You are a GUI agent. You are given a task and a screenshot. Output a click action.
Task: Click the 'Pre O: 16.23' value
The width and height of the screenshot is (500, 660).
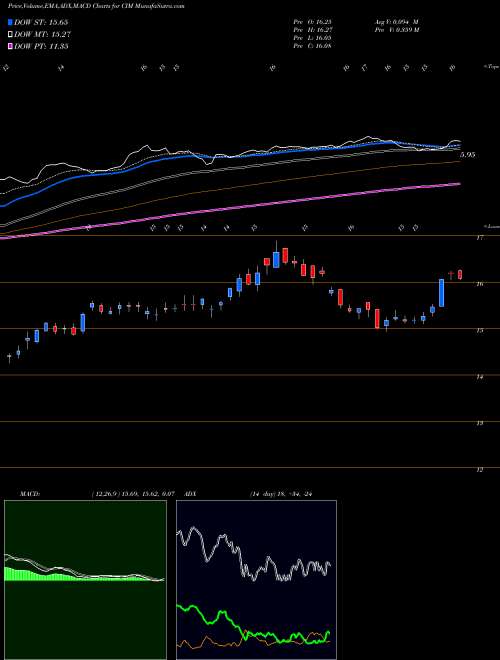pyautogui.click(x=312, y=22)
